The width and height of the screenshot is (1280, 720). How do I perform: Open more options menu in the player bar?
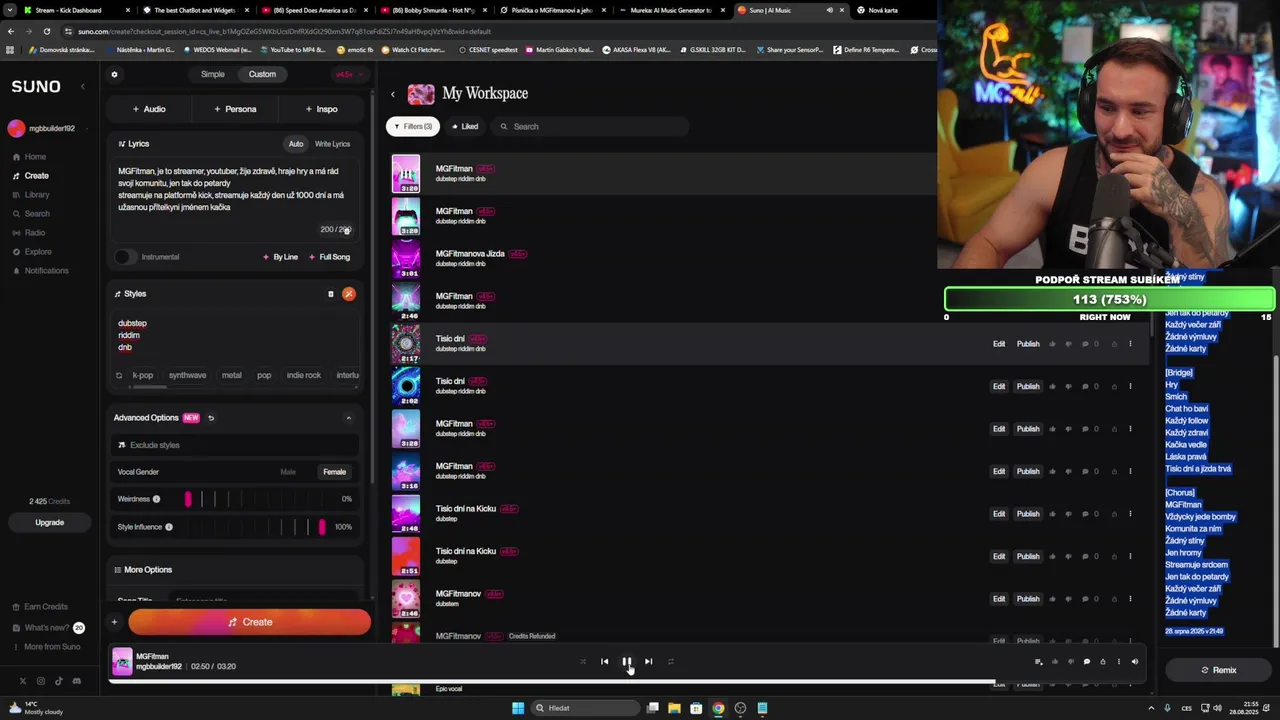tap(1118, 661)
